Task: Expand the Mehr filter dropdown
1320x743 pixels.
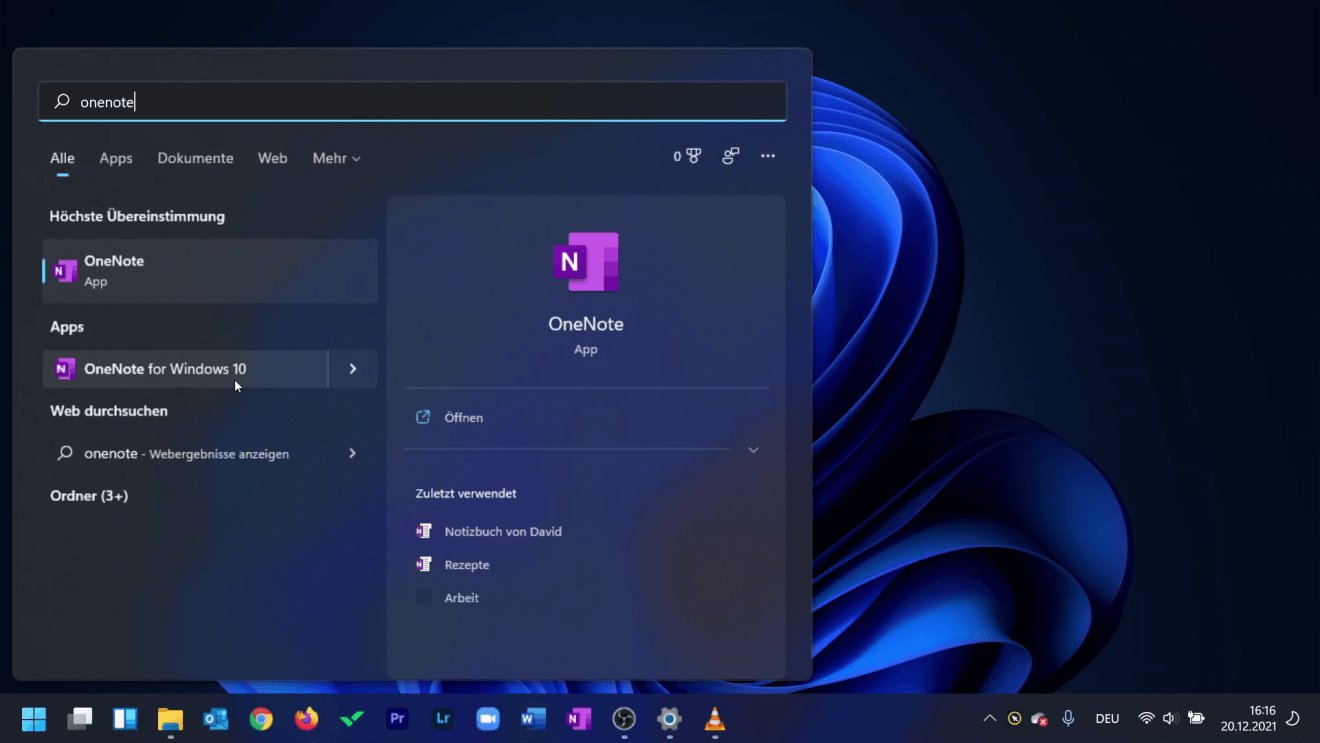Action: point(336,158)
